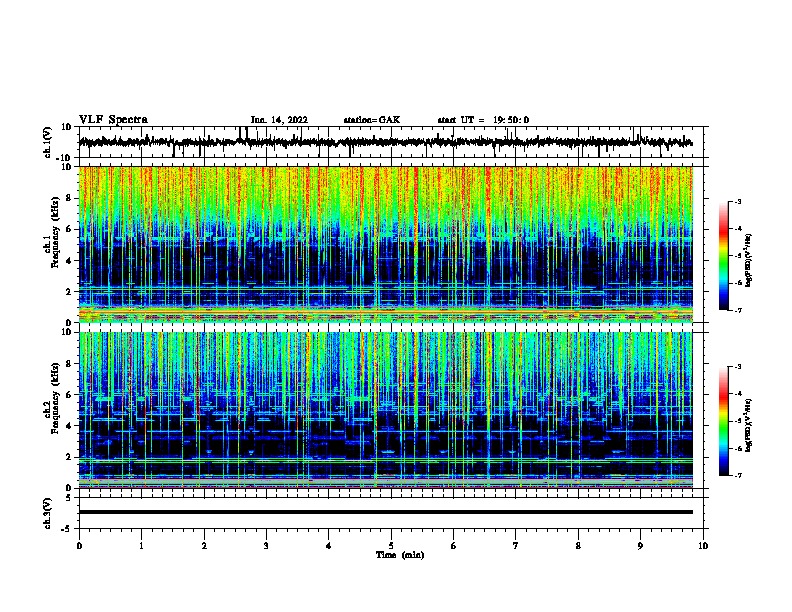The width and height of the screenshot is (792, 612).
Task: Click the ch.1 frequency axis tick 8
Action: [69, 198]
